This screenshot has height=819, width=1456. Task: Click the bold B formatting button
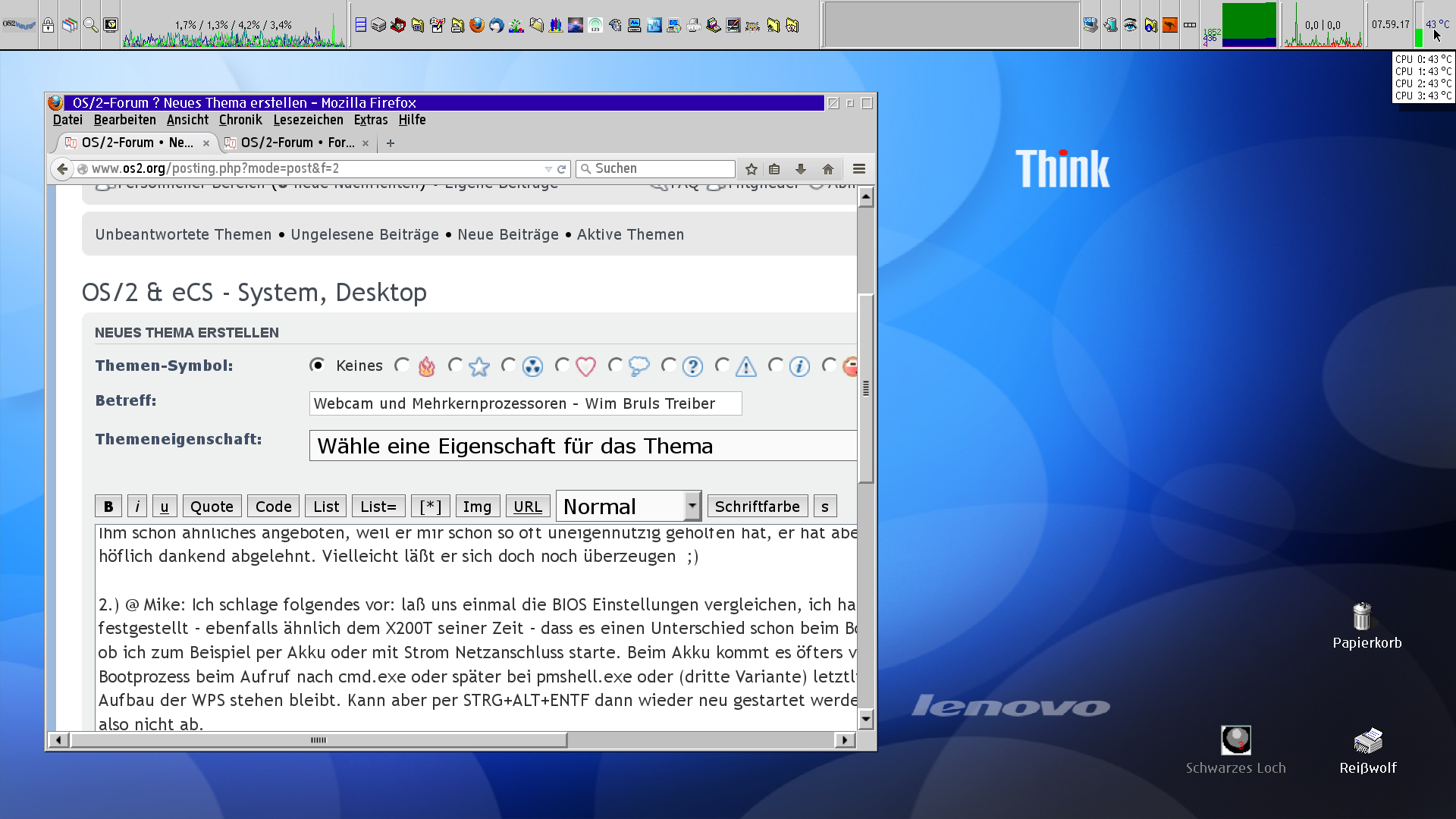[x=108, y=507]
